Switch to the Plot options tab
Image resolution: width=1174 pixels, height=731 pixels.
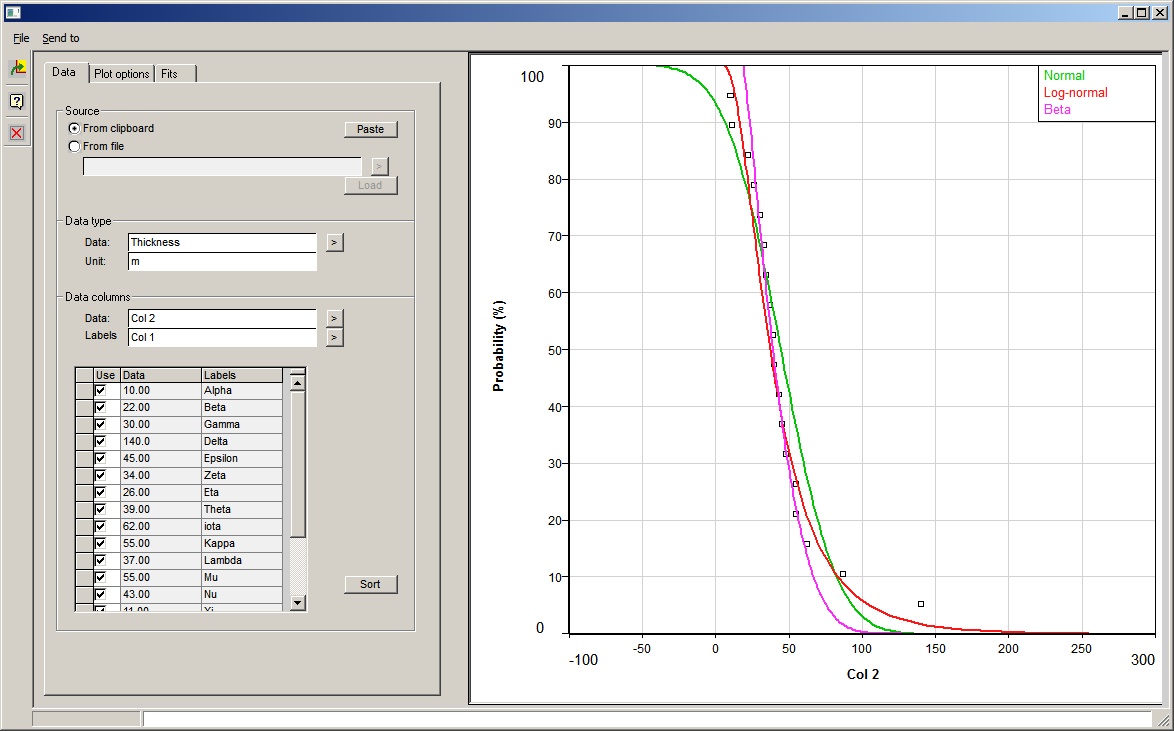coord(121,74)
